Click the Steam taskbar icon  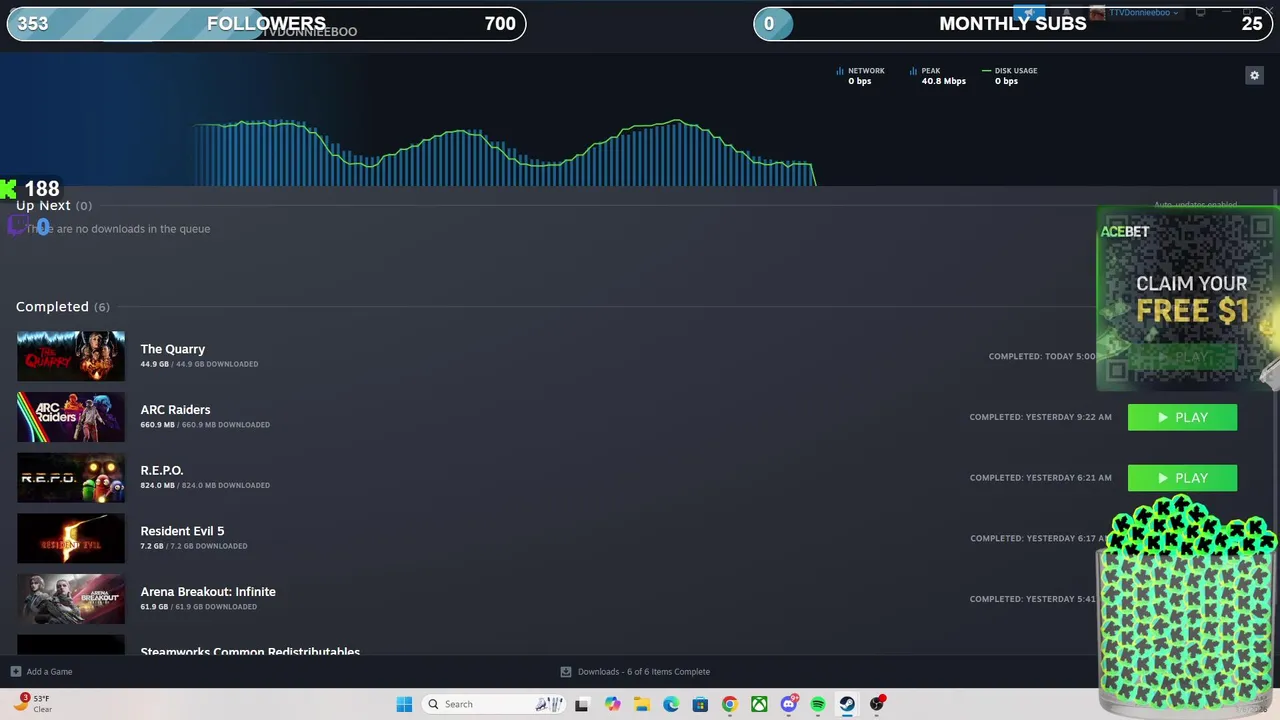tap(847, 704)
